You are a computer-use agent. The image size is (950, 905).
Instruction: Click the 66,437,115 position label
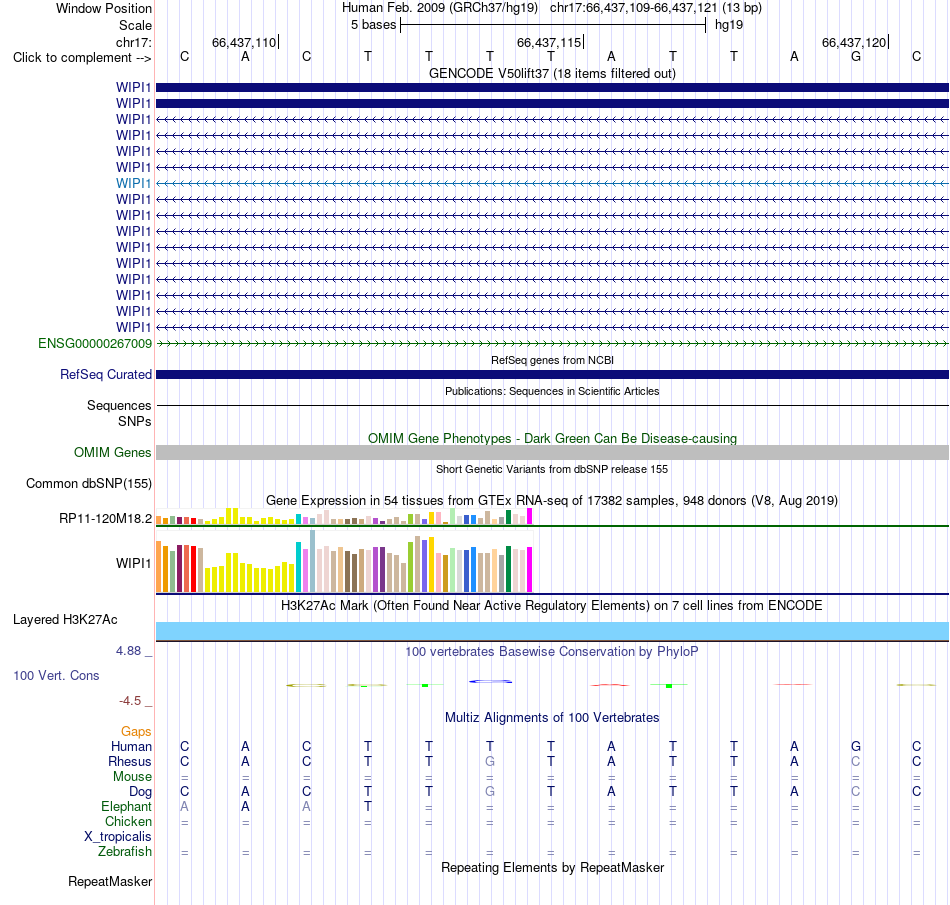(549, 42)
